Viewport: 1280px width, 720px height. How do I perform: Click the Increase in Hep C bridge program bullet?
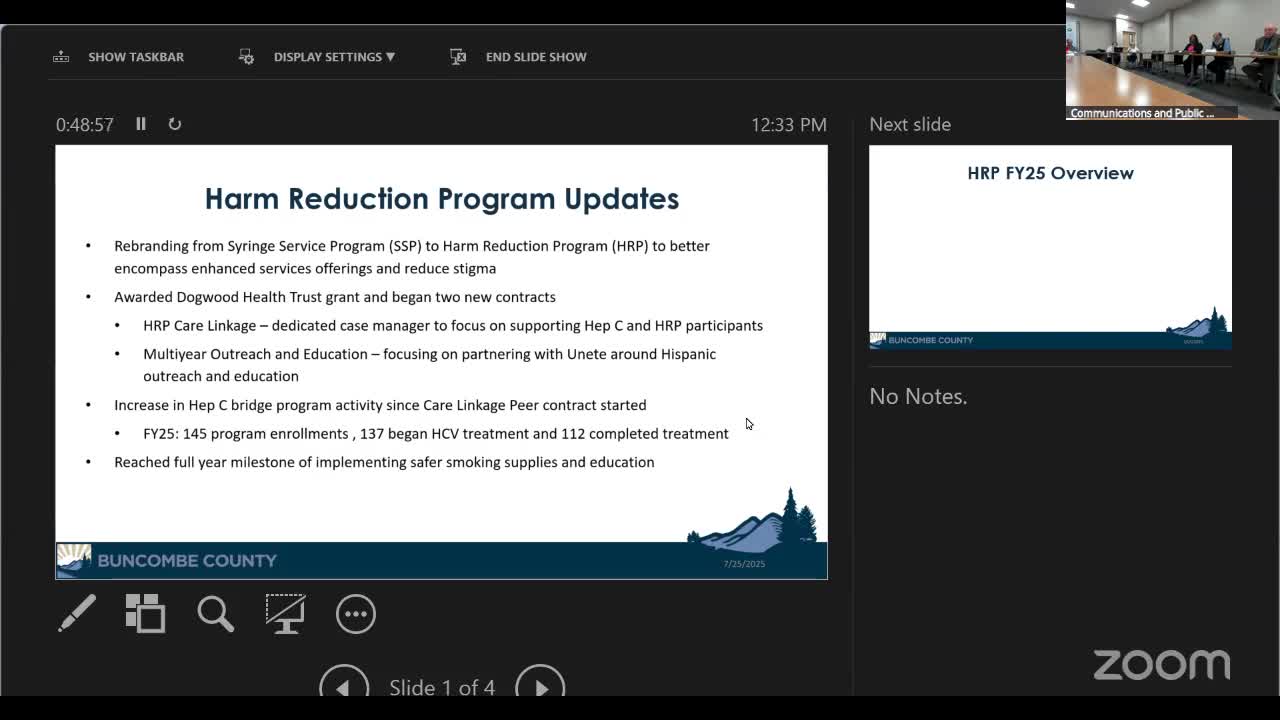pos(380,405)
